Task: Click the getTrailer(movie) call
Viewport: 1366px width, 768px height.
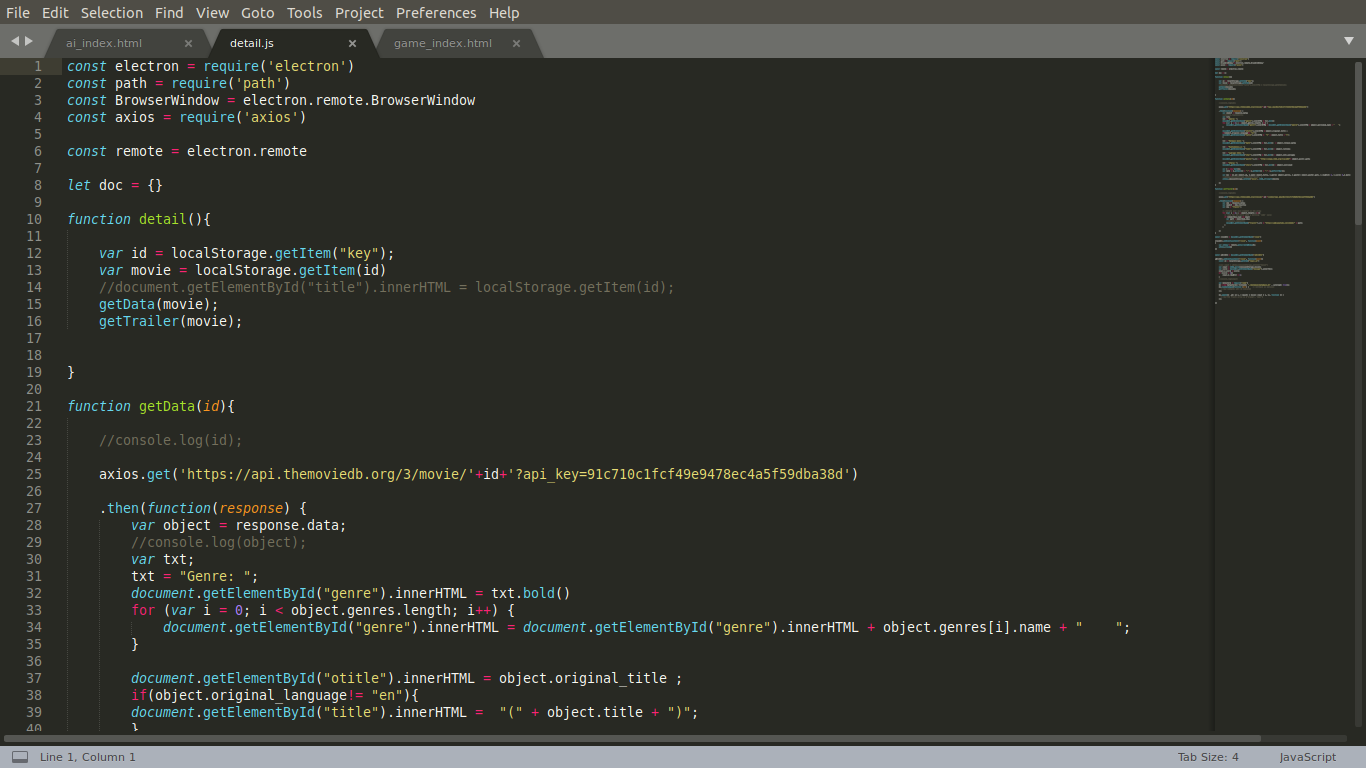Action: [x=171, y=321]
